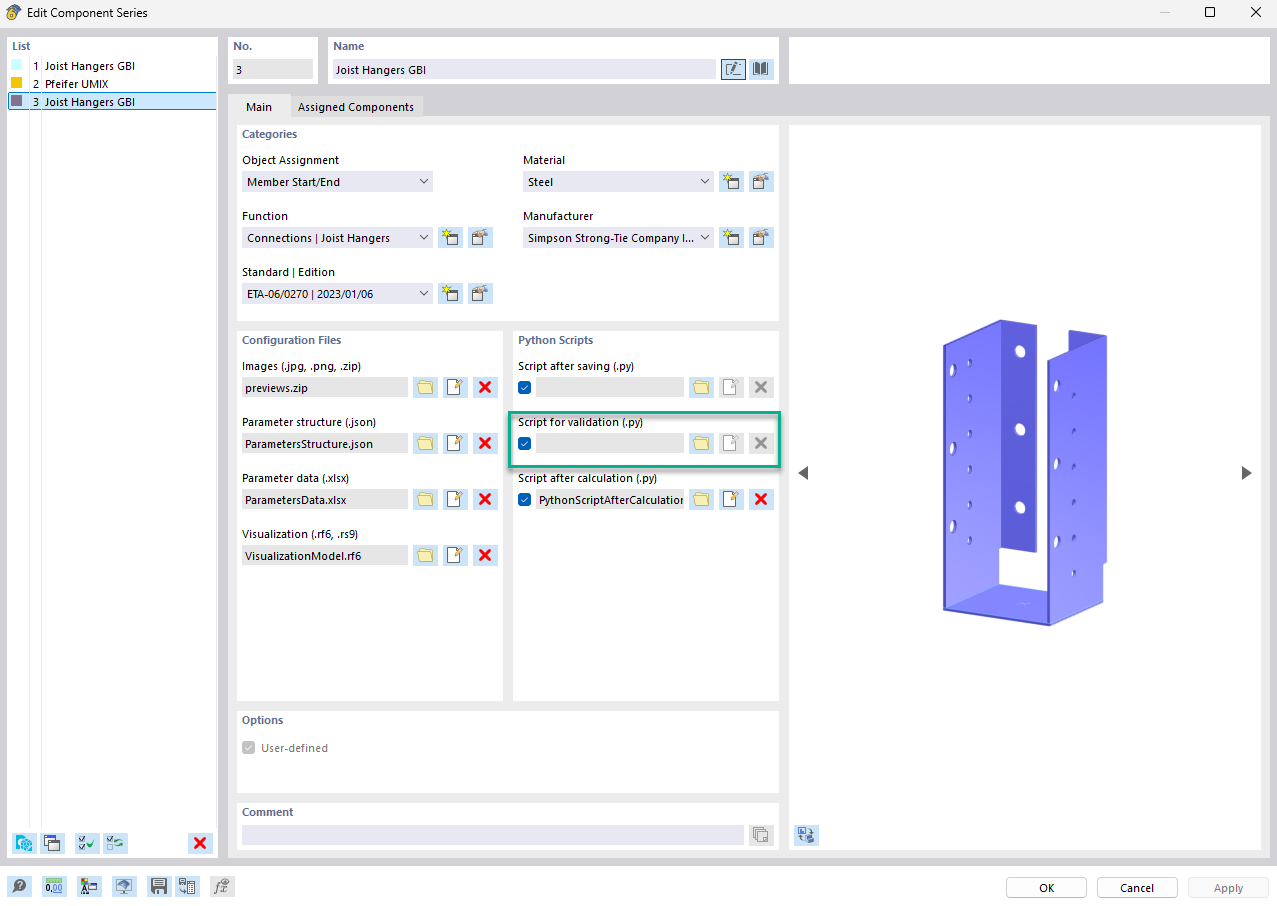Create new Manufacturer entry icon

732,238
